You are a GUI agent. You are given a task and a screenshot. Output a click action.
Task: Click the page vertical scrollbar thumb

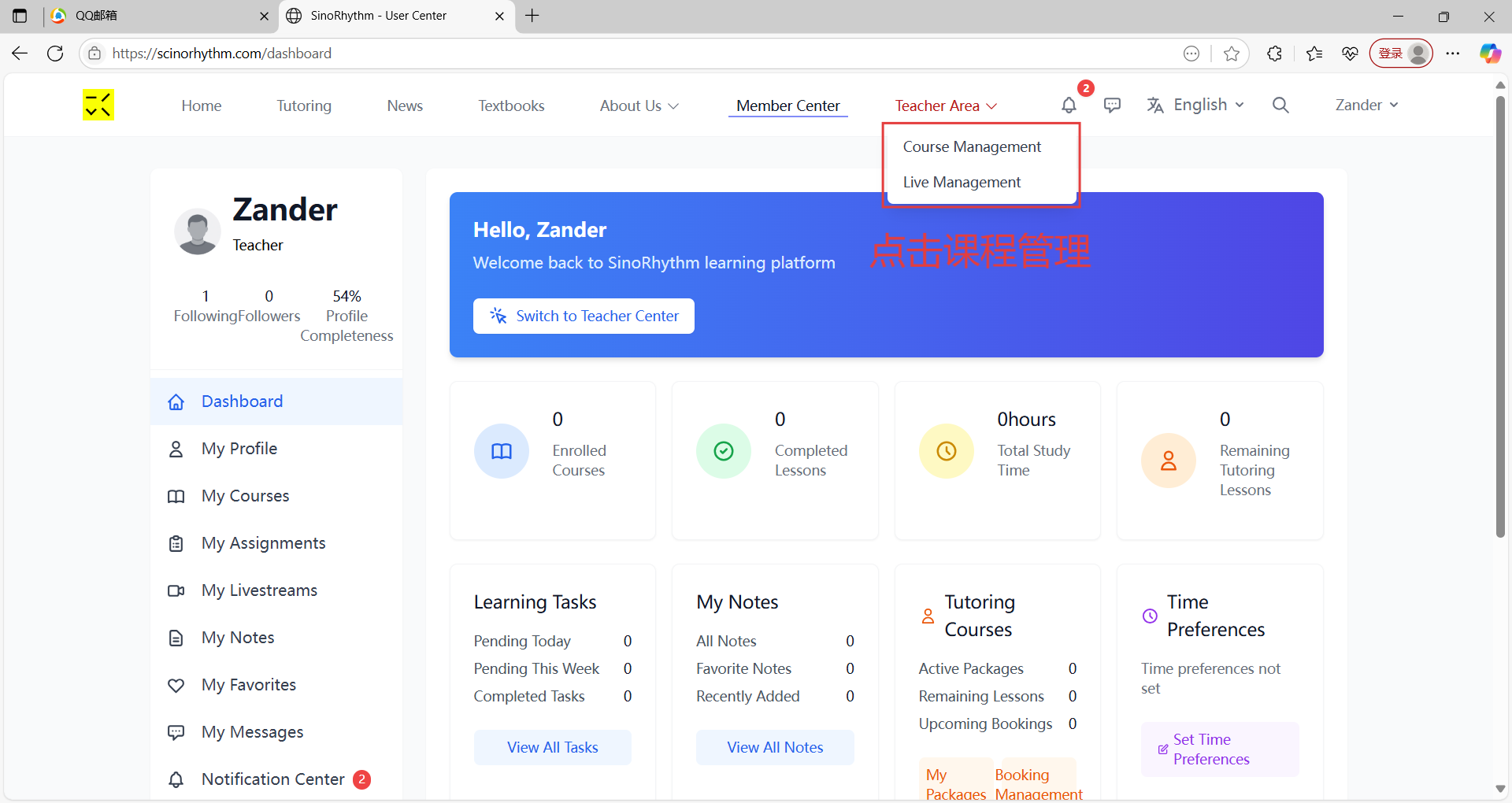(1500, 315)
